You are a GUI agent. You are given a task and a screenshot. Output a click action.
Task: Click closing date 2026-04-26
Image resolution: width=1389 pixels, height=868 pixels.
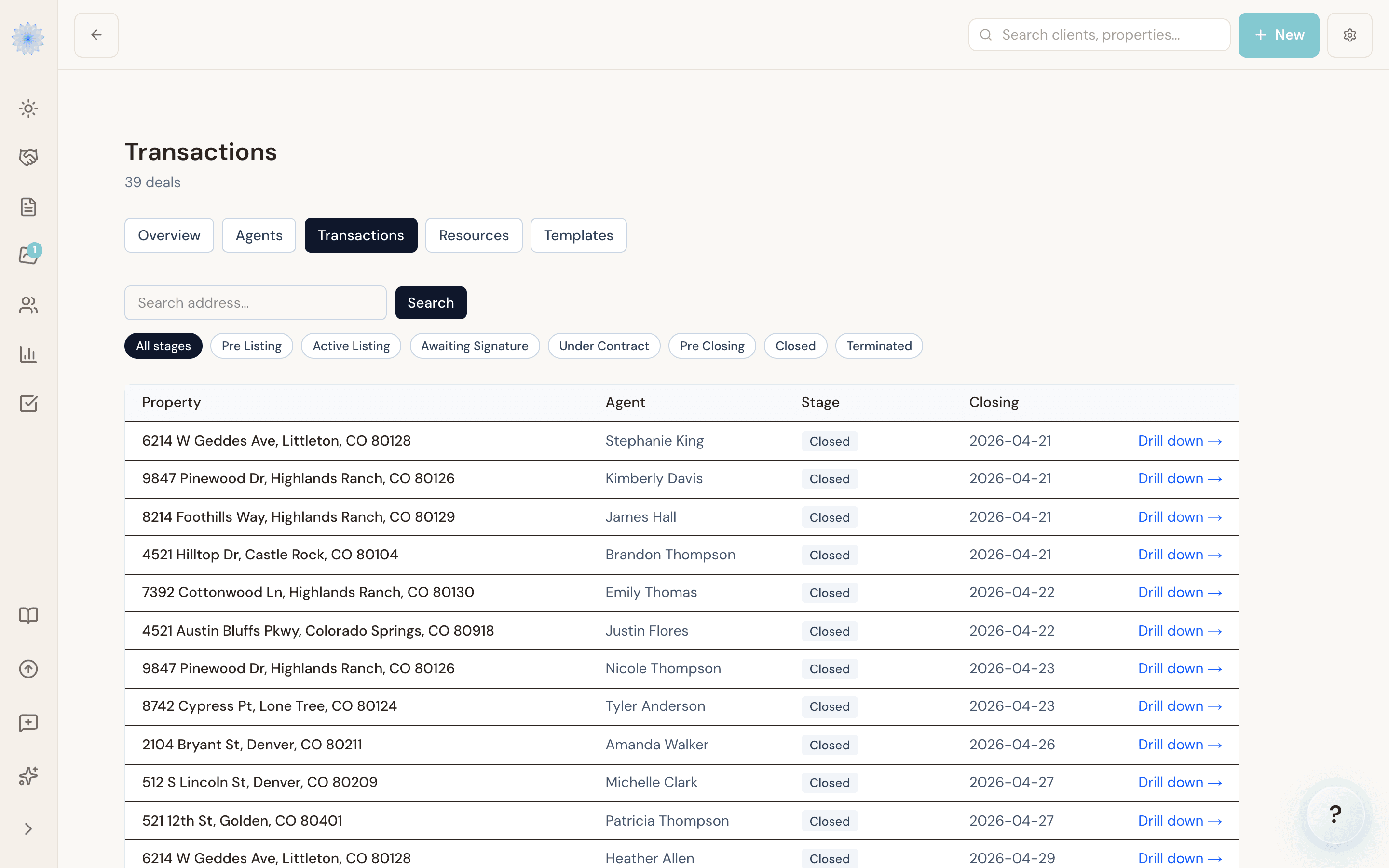[1012, 745]
